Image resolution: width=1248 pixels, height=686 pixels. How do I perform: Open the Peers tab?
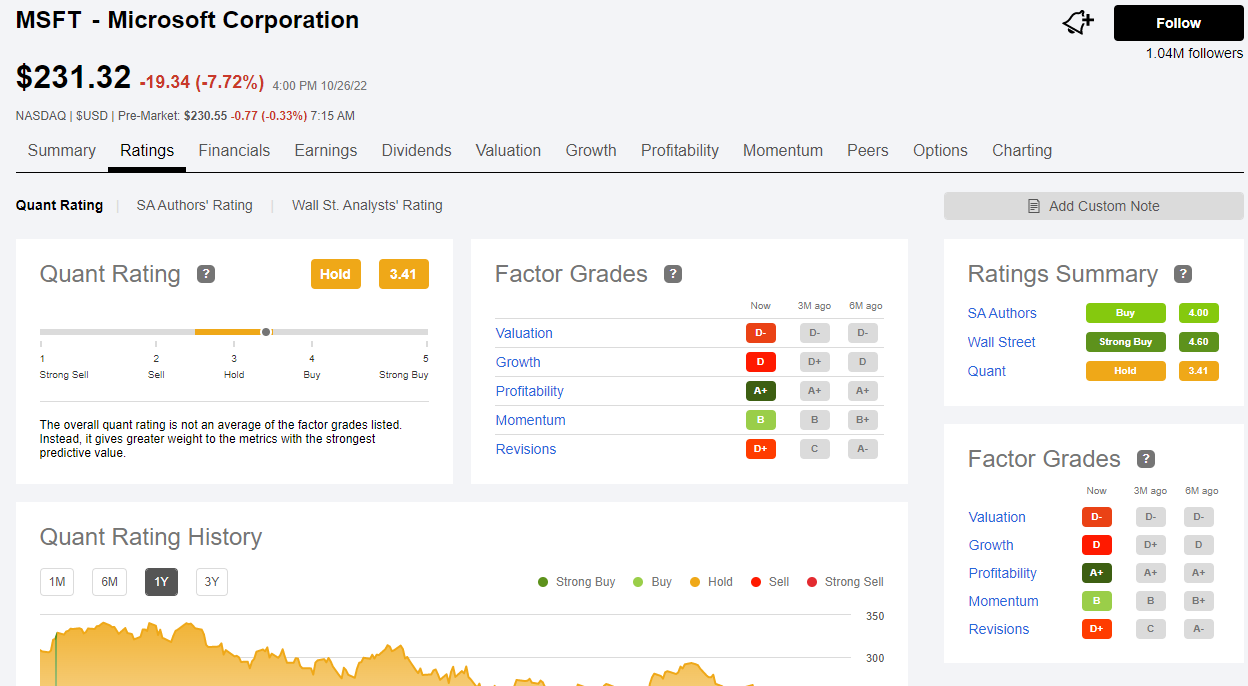868,151
